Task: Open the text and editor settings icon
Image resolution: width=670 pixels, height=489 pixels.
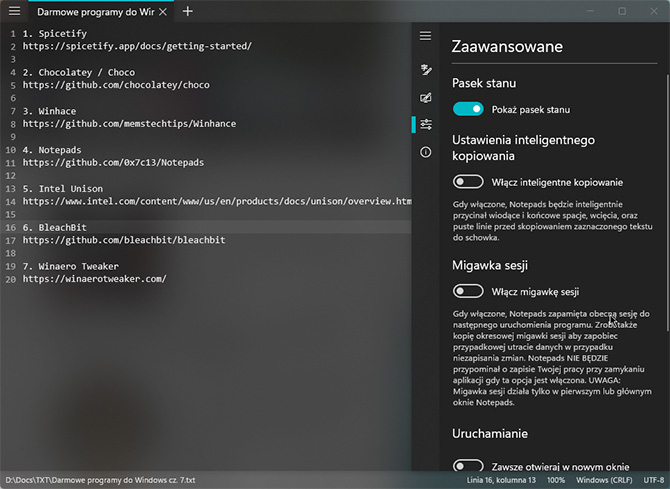Action: point(426,69)
